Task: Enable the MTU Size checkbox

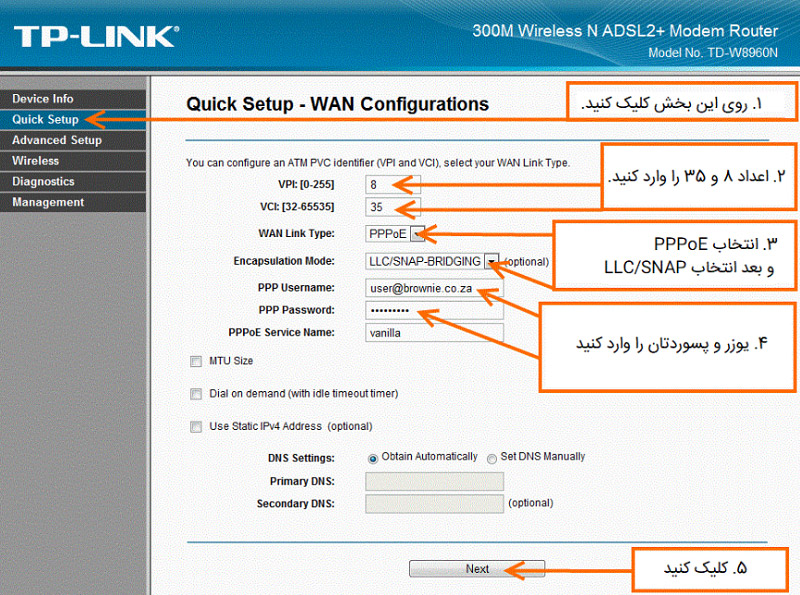Action: [195, 361]
